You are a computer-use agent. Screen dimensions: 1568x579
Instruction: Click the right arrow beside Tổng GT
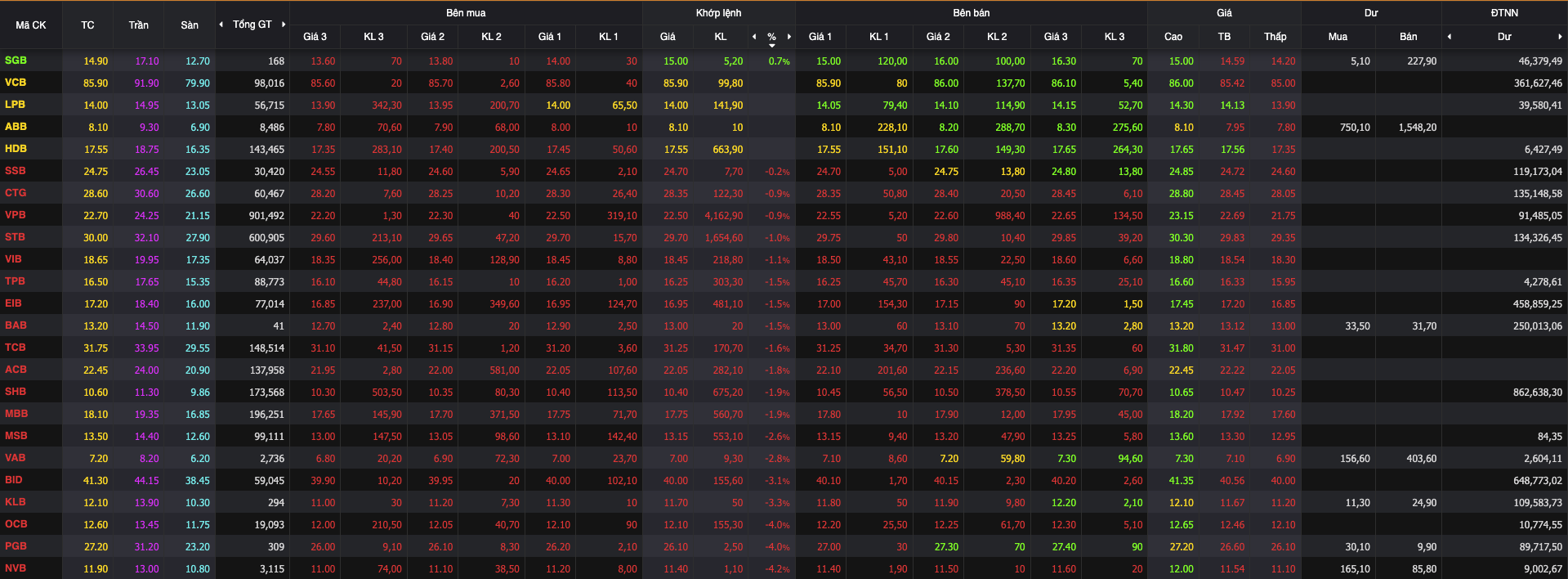284,25
